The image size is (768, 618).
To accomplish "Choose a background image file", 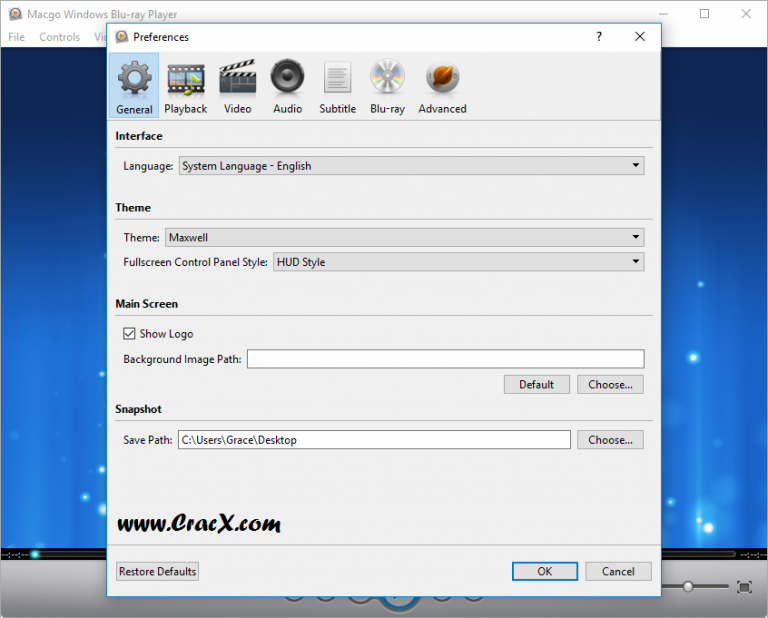I will pos(610,384).
